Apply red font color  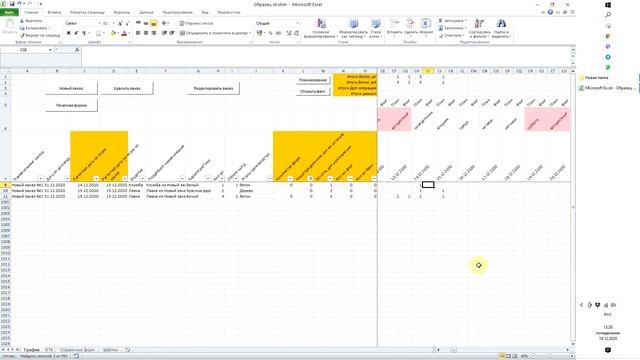[x=124, y=33]
